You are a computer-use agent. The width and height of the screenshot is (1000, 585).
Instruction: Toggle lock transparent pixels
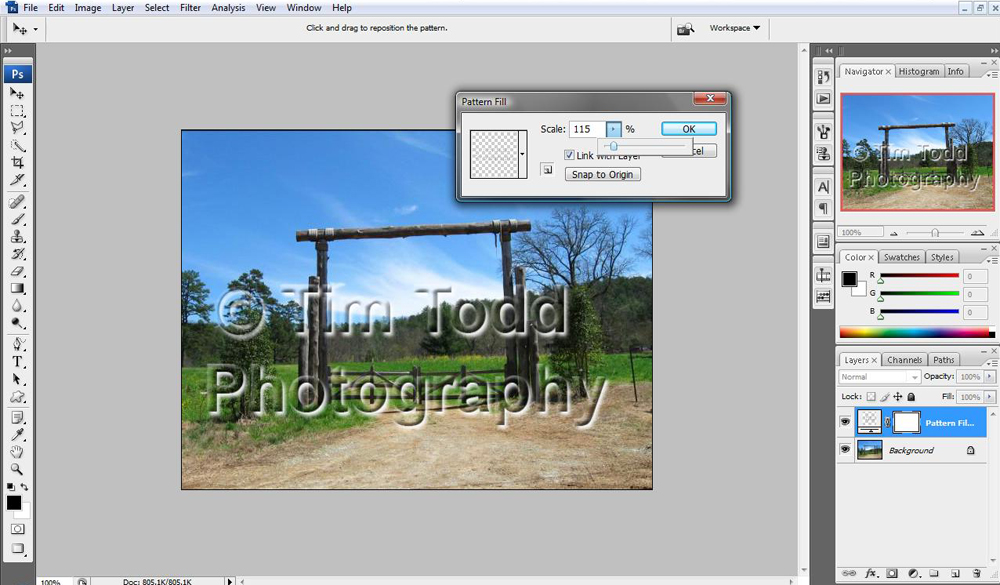[871, 397]
